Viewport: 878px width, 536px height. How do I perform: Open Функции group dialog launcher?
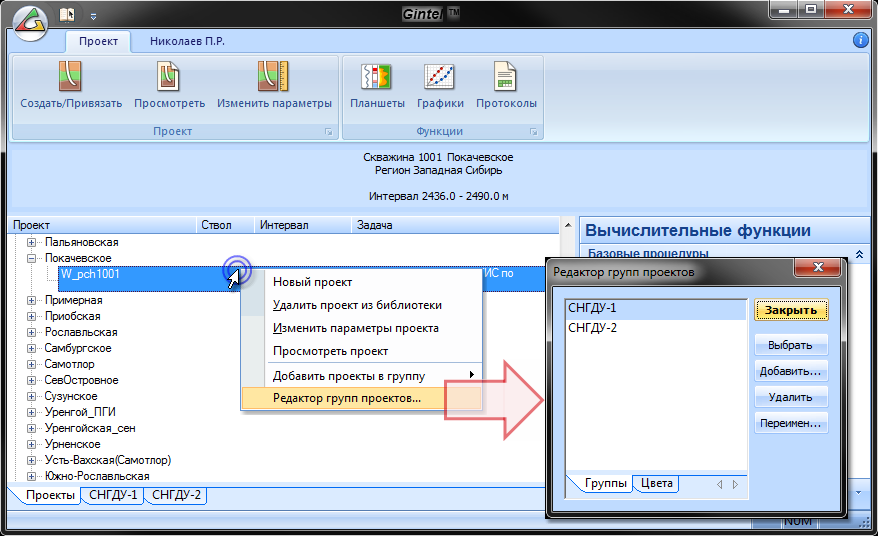click(x=534, y=132)
